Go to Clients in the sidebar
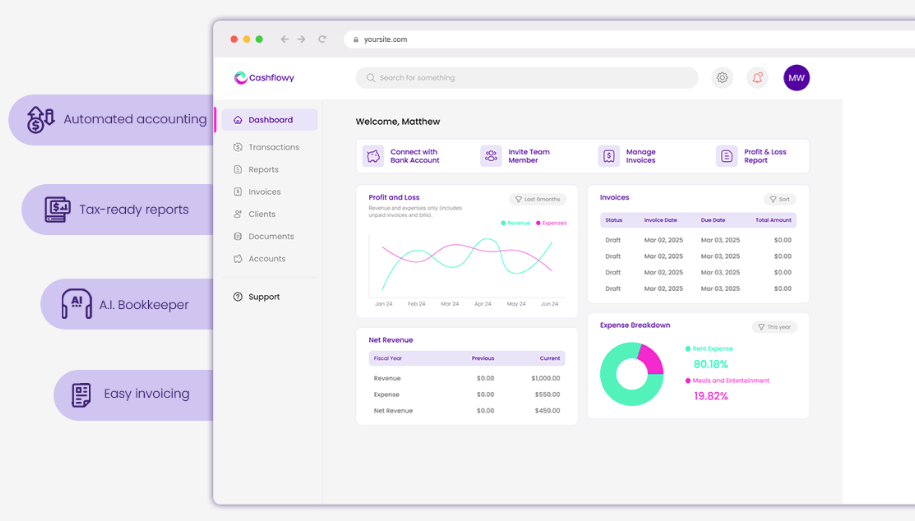 pos(261,214)
